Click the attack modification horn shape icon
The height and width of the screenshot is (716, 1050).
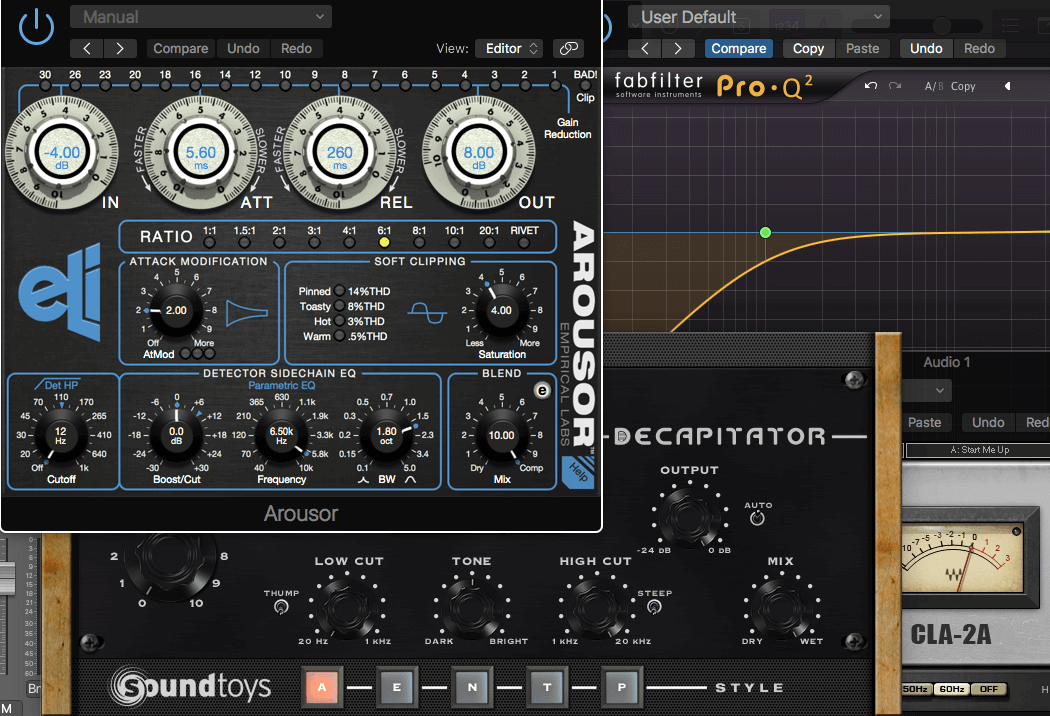[x=247, y=313]
